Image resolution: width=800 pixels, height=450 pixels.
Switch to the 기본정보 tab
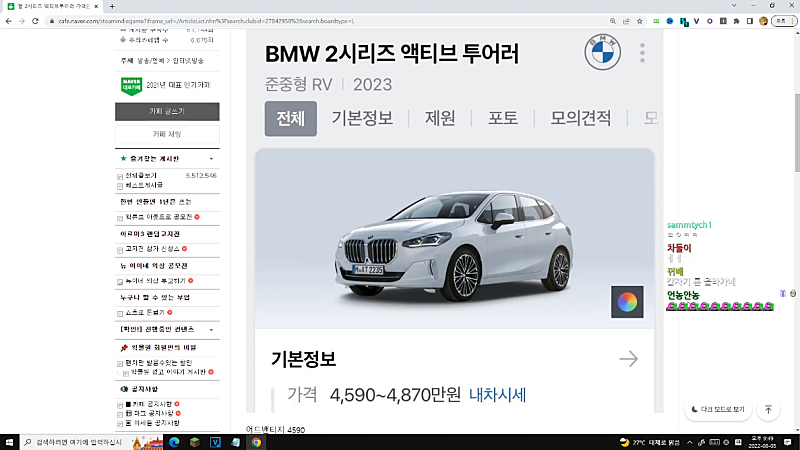point(362,118)
